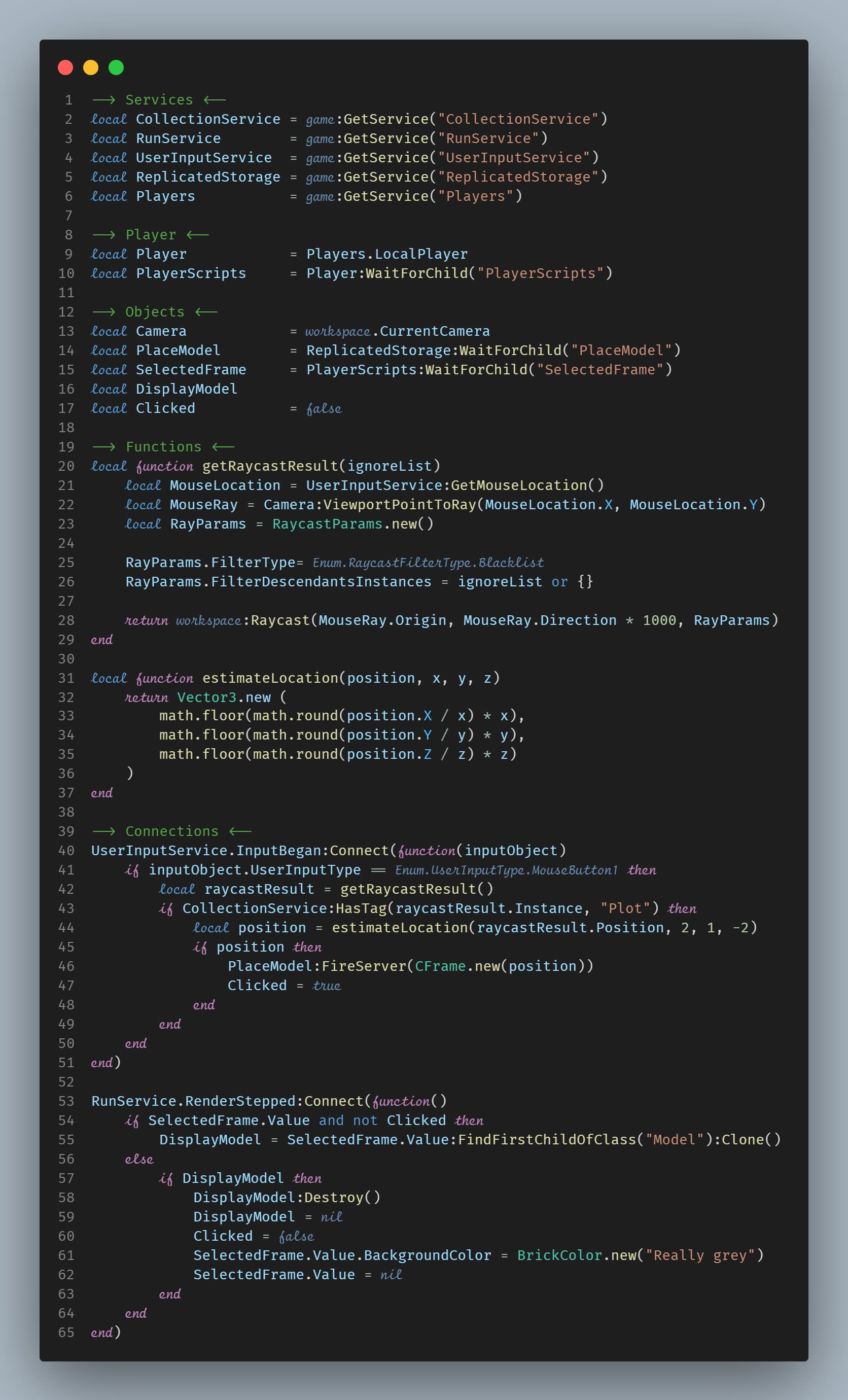The height and width of the screenshot is (1400, 848).
Task: Click the text "local raycastResult = getRaycastResult()"
Action: click(x=326, y=890)
